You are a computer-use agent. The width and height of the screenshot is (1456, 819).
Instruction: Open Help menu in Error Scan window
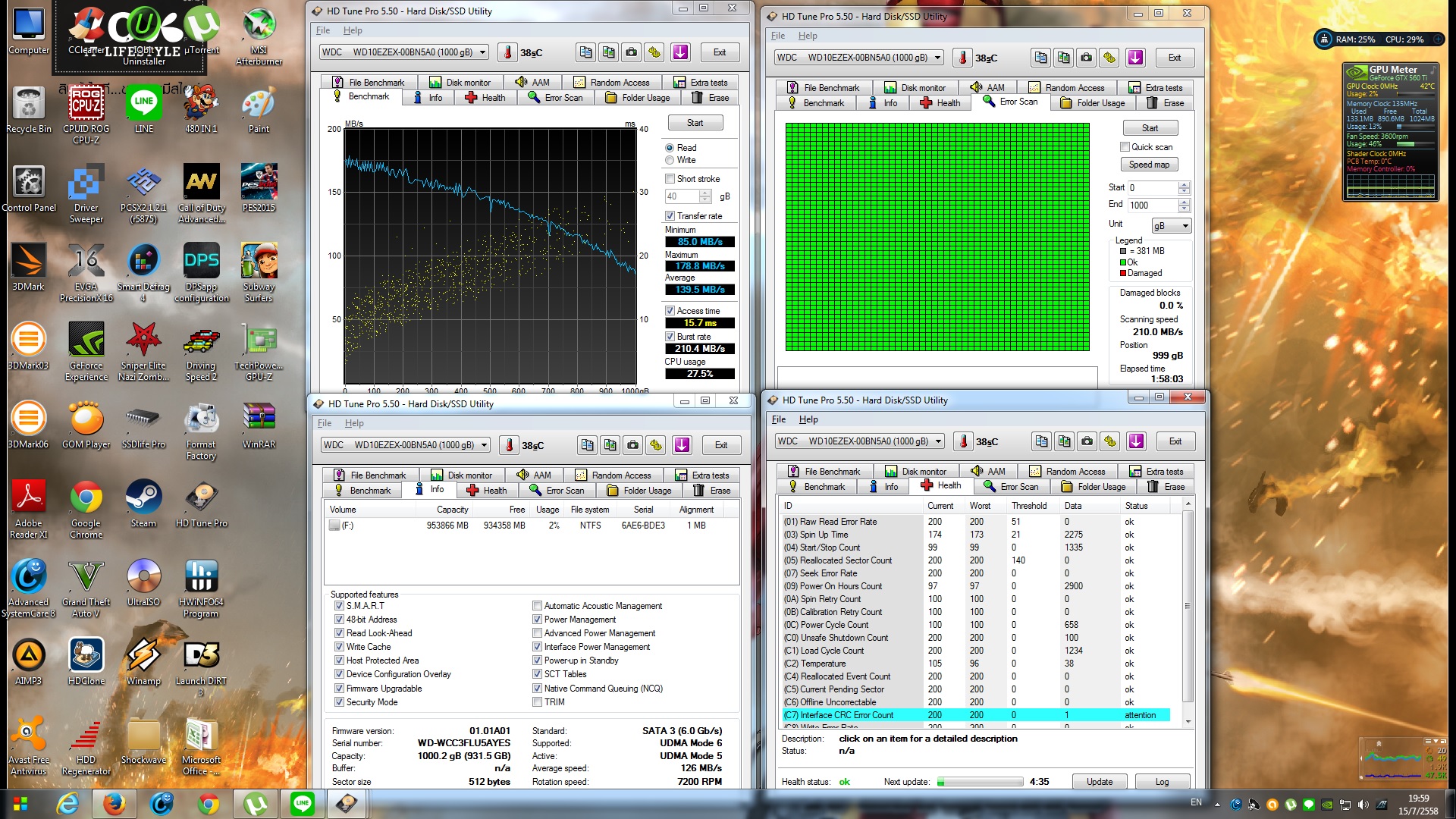point(808,36)
